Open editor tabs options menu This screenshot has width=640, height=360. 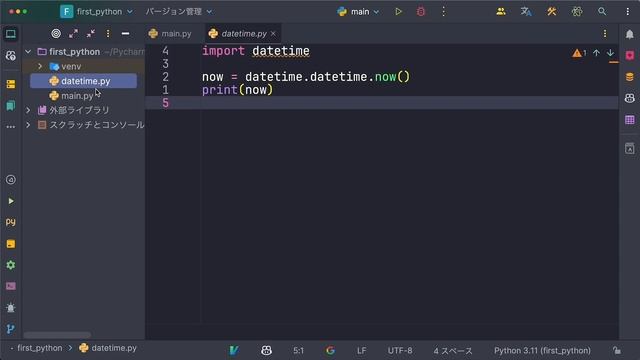(x=605, y=34)
